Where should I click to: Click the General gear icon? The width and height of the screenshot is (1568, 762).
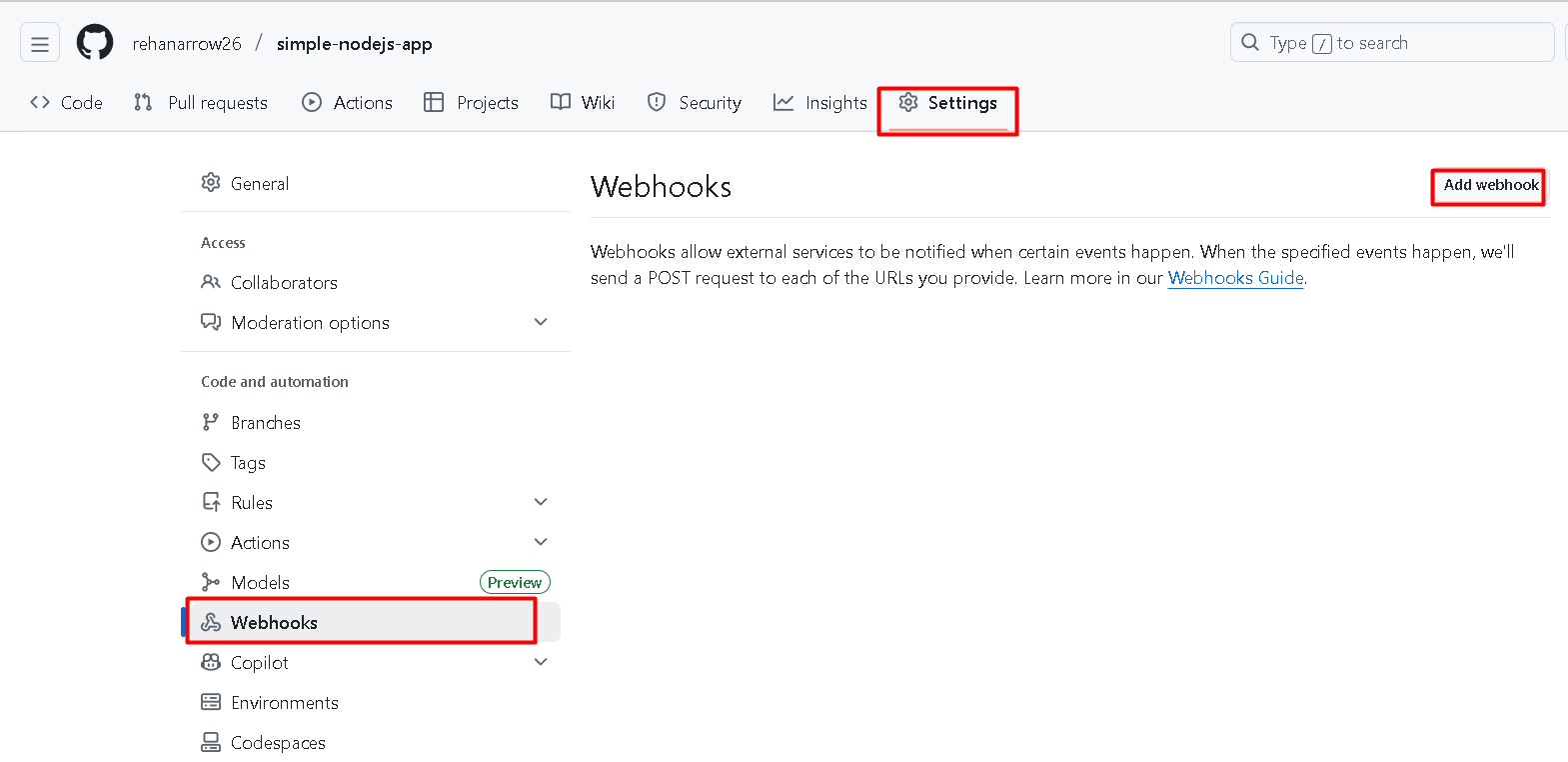[x=211, y=183]
